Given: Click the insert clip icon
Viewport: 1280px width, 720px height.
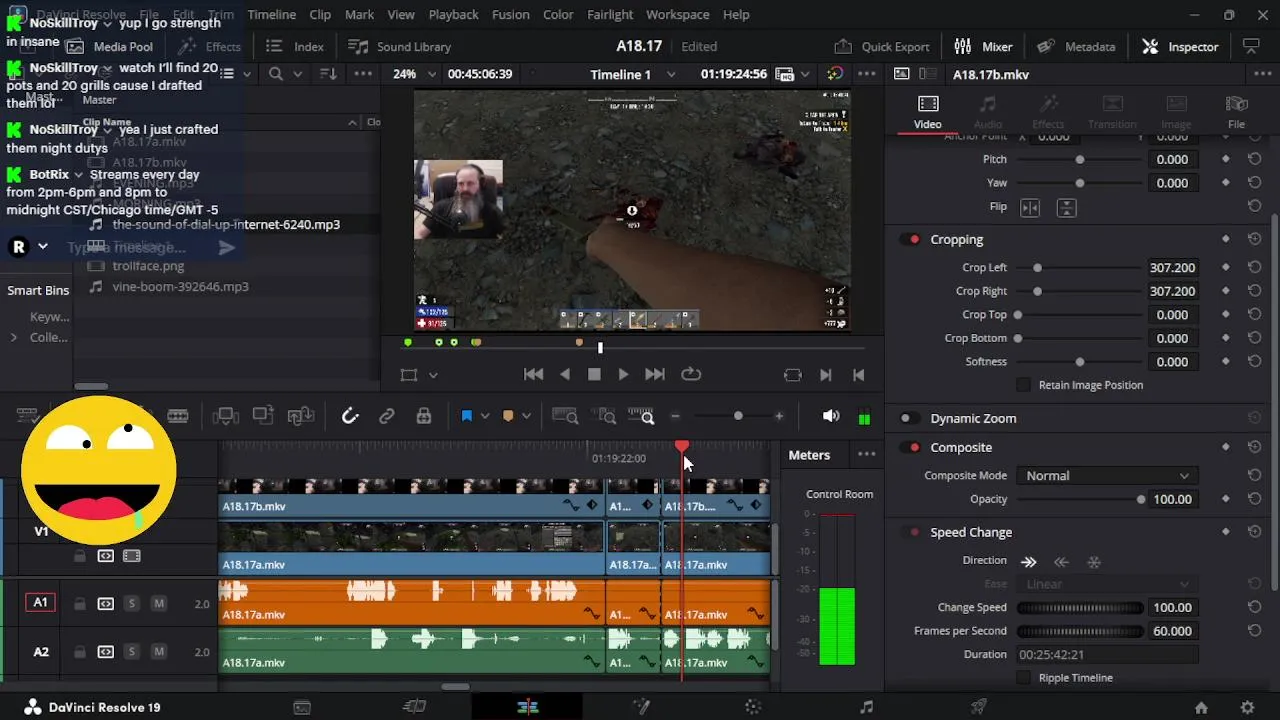Looking at the screenshot, I should coord(225,416).
